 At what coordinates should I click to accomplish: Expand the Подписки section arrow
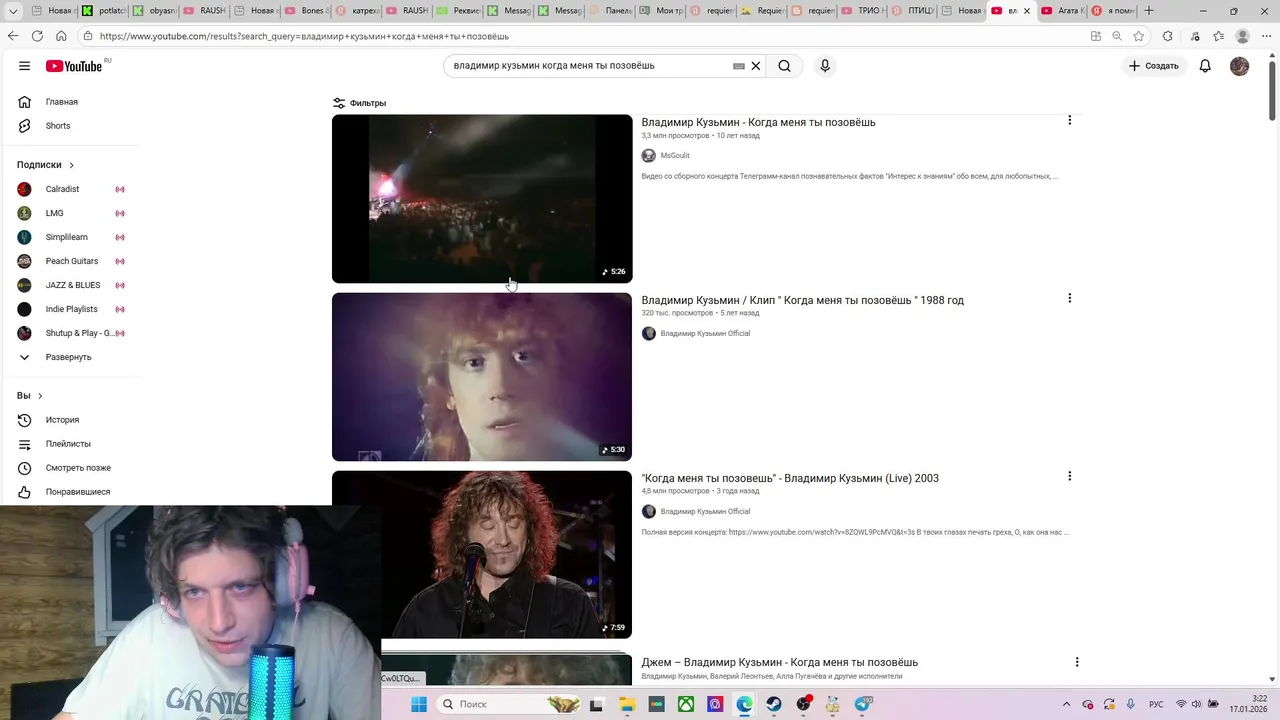71,165
